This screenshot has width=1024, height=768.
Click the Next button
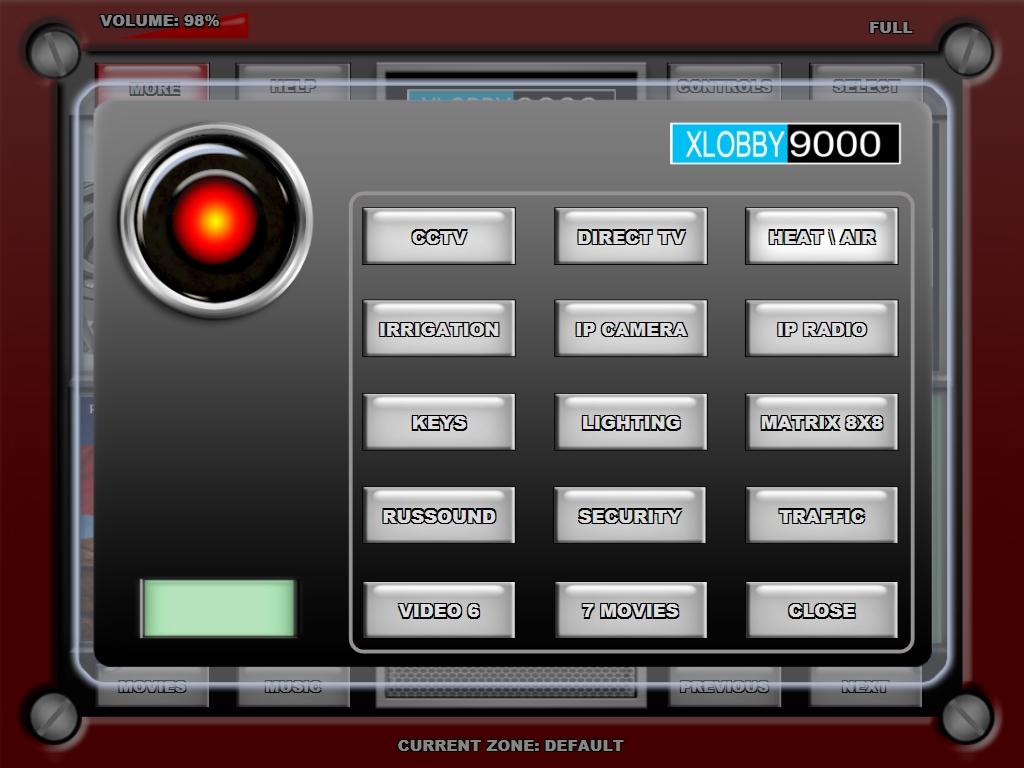[865, 686]
